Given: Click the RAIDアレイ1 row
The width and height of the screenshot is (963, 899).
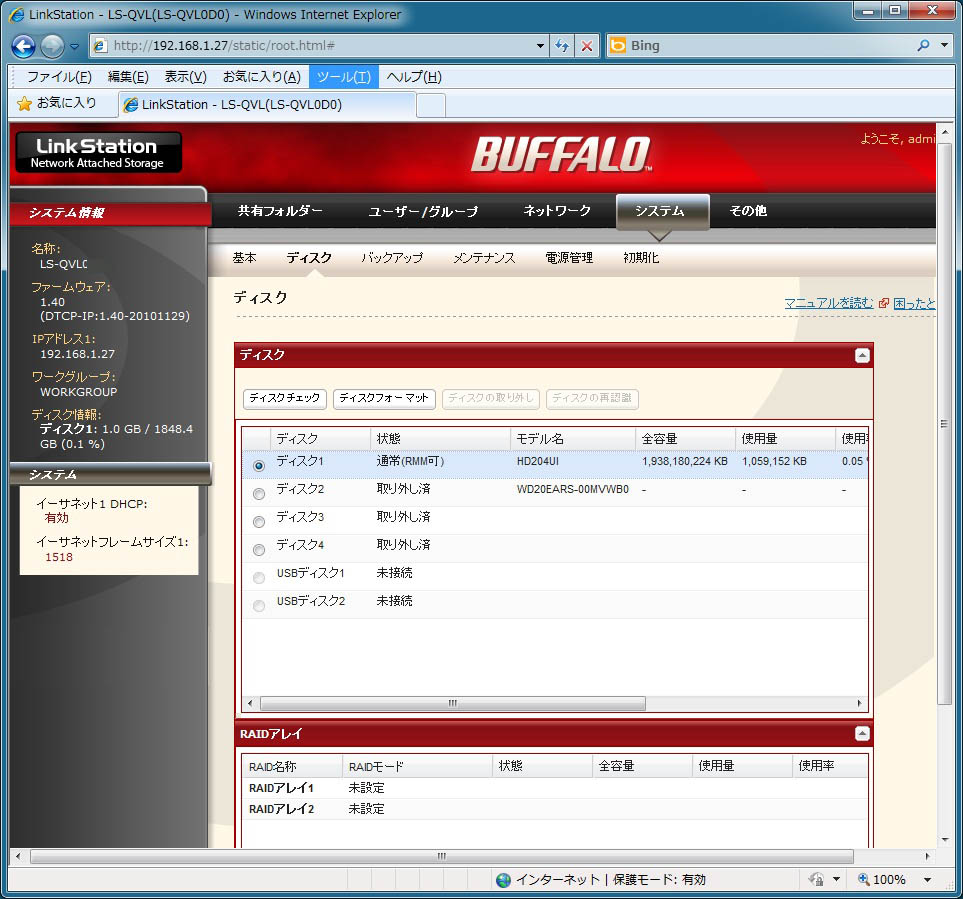Looking at the screenshot, I should point(555,788).
